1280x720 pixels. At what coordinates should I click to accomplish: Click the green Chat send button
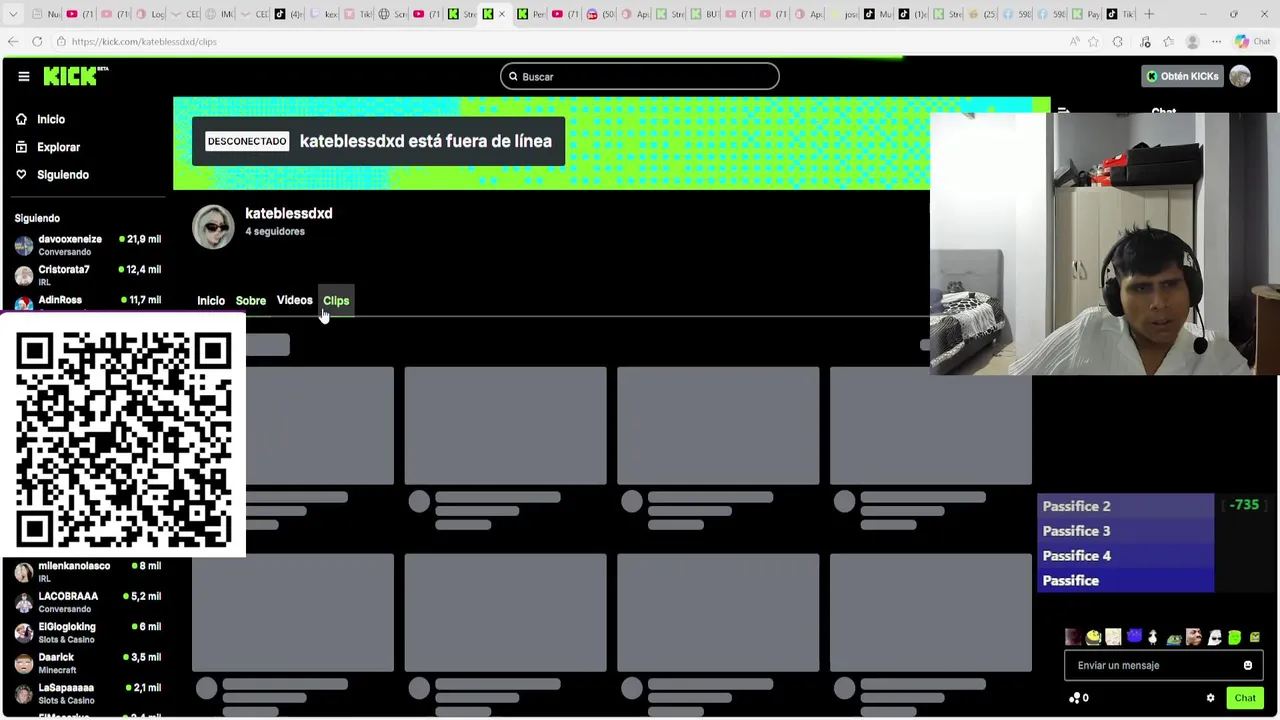1245,698
